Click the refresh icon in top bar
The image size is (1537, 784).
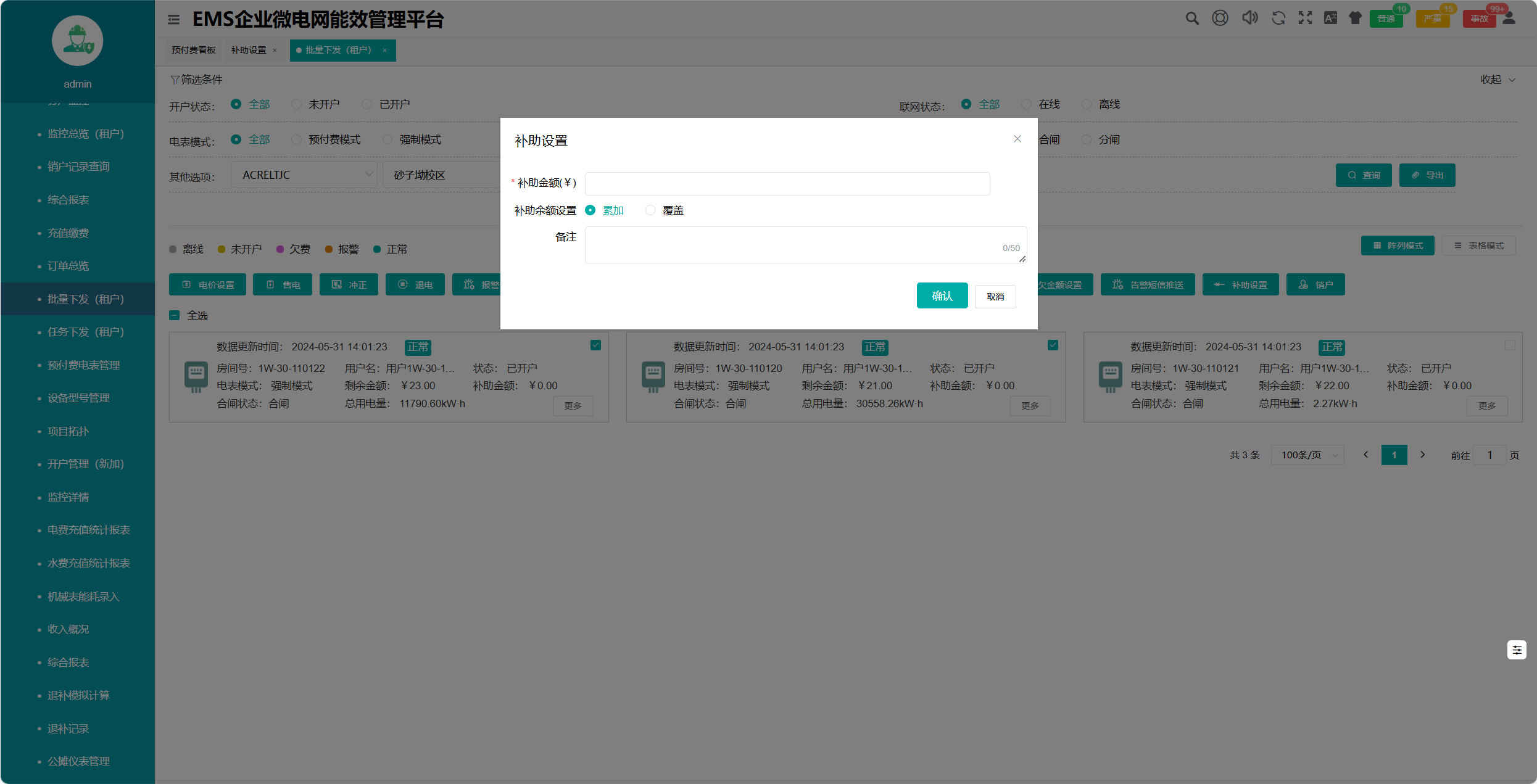click(x=1278, y=19)
